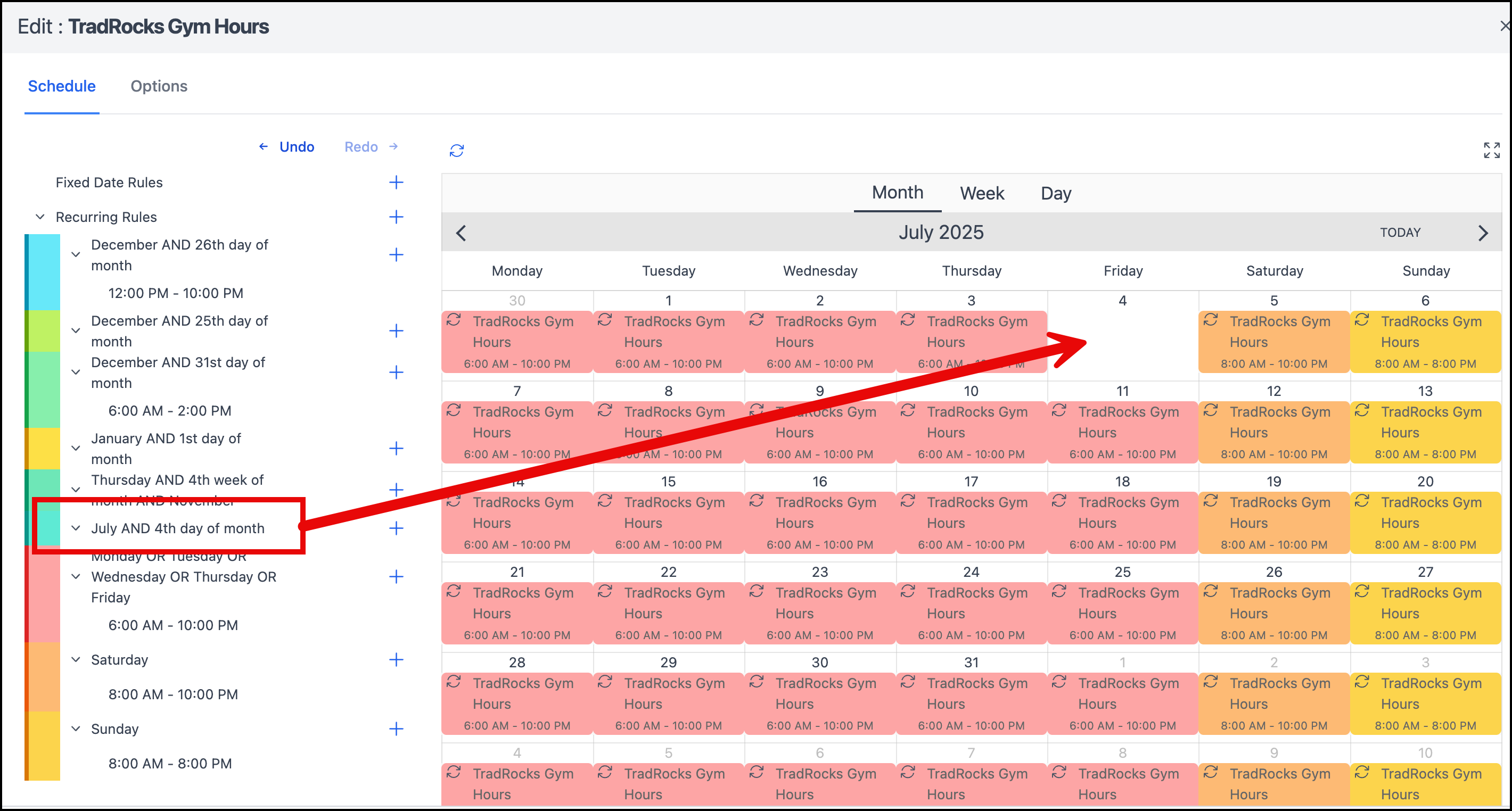
Task: Add time to July 4th day rule
Action: [396, 528]
